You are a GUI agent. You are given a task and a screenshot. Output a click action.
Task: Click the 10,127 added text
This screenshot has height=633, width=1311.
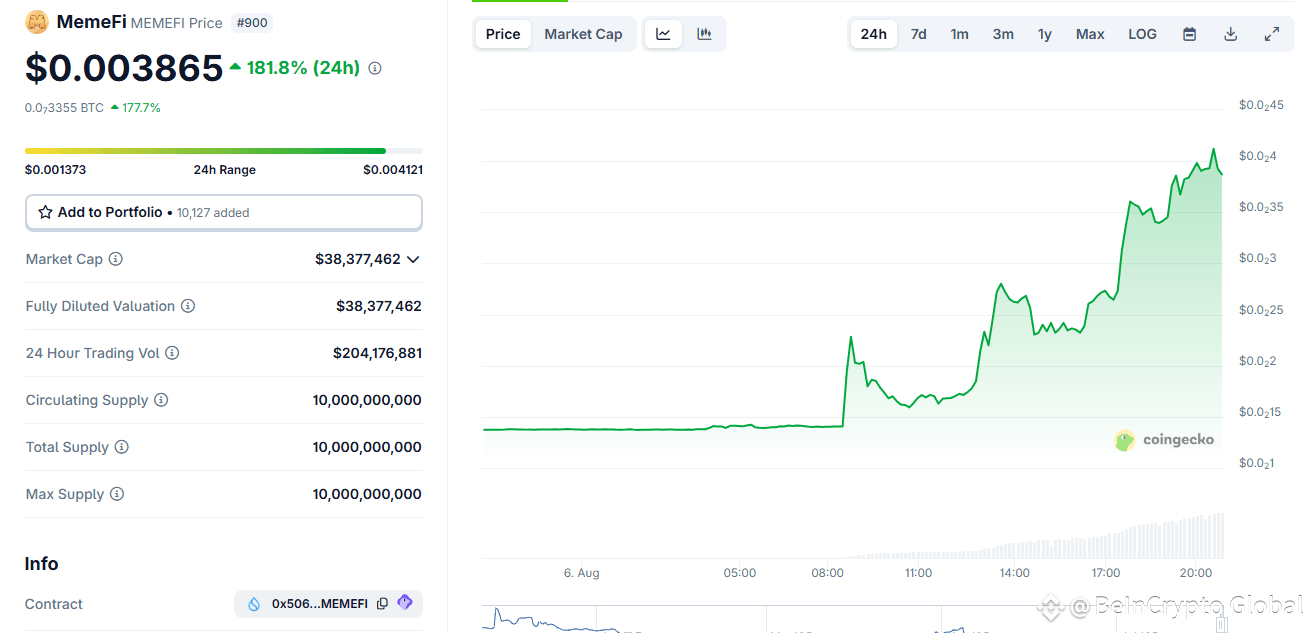(x=213, y=213)
